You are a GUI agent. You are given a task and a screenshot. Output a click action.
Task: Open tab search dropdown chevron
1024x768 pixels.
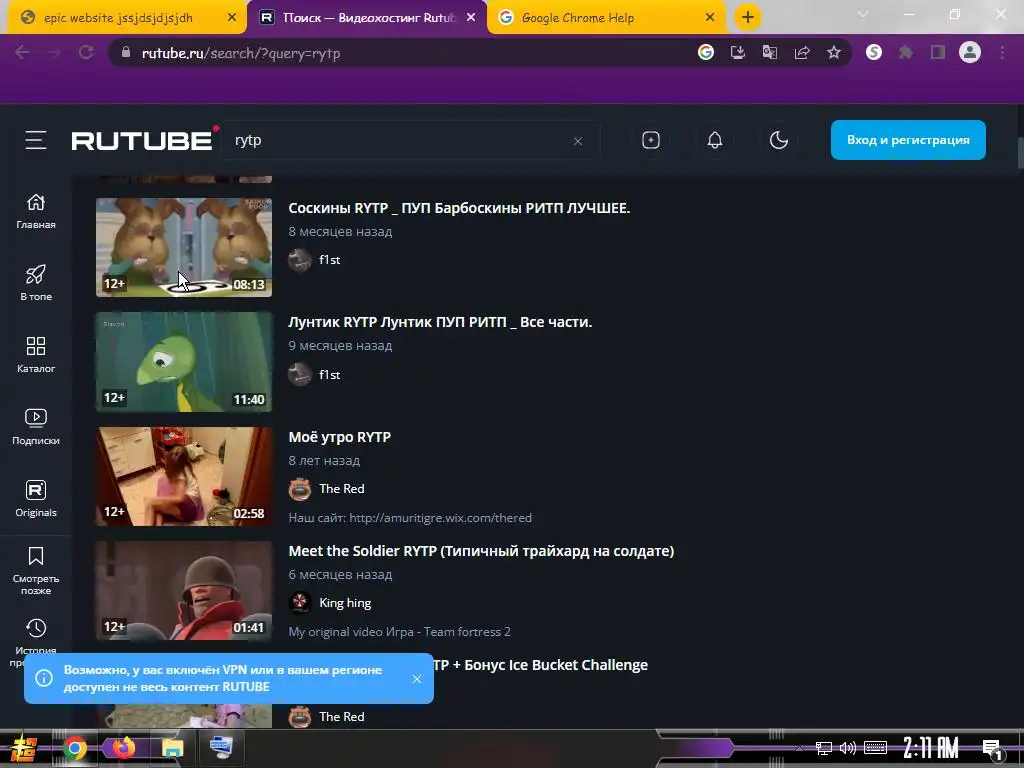click(x=863, y=14)
